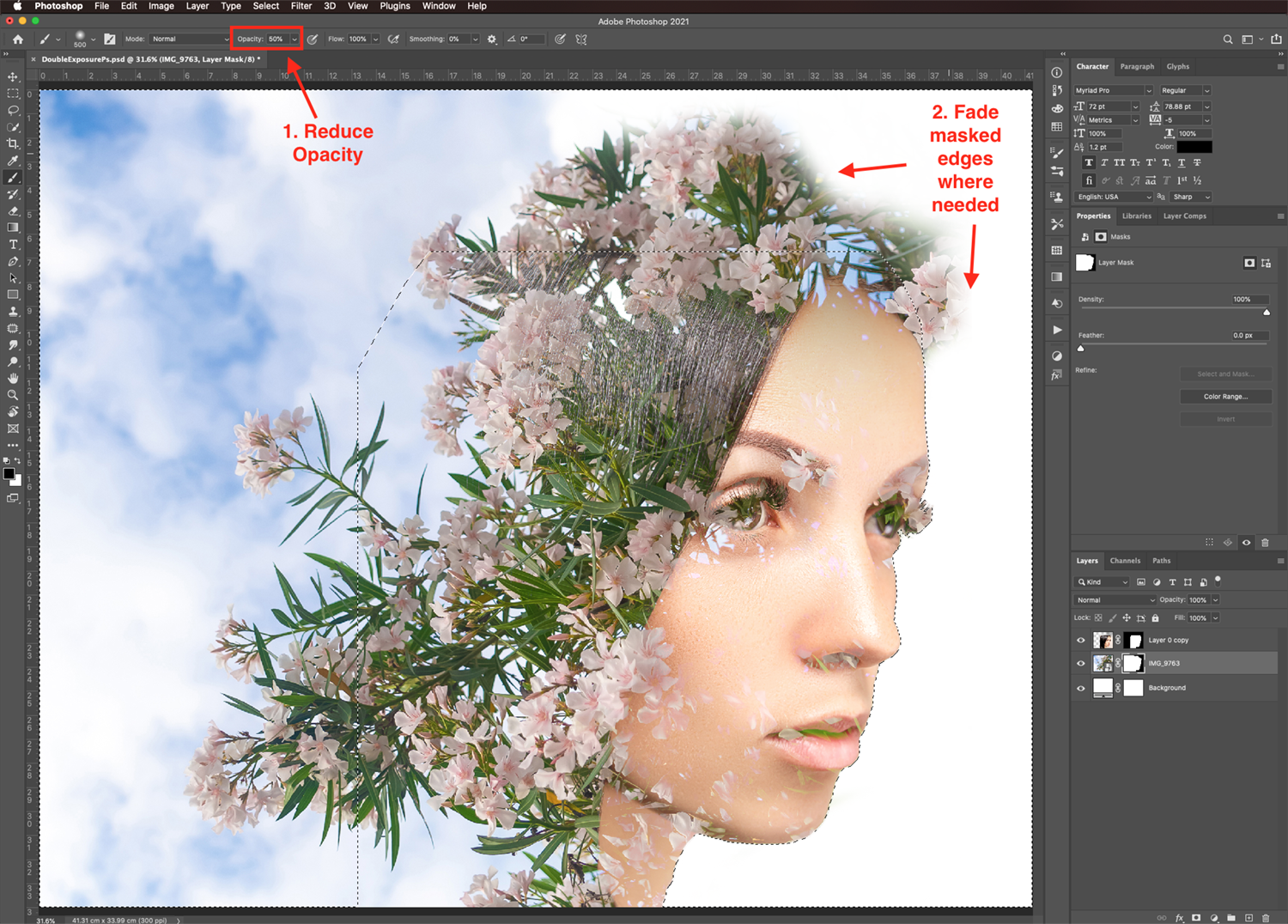
Task: Open the Flow percentage dropdown arrow
Action: click(x=375, y=40)
